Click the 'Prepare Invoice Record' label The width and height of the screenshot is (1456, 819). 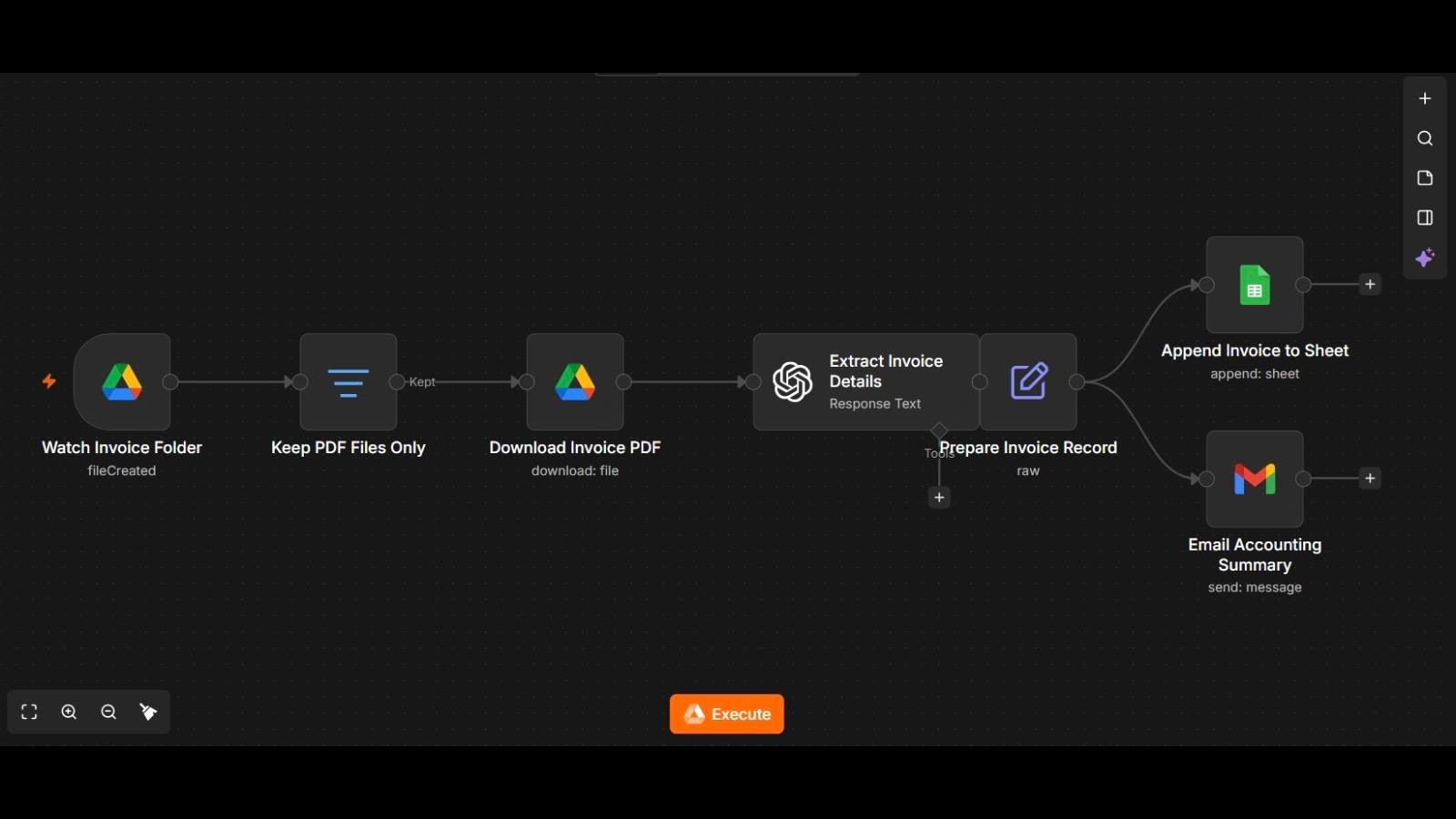coord(1028,448)
